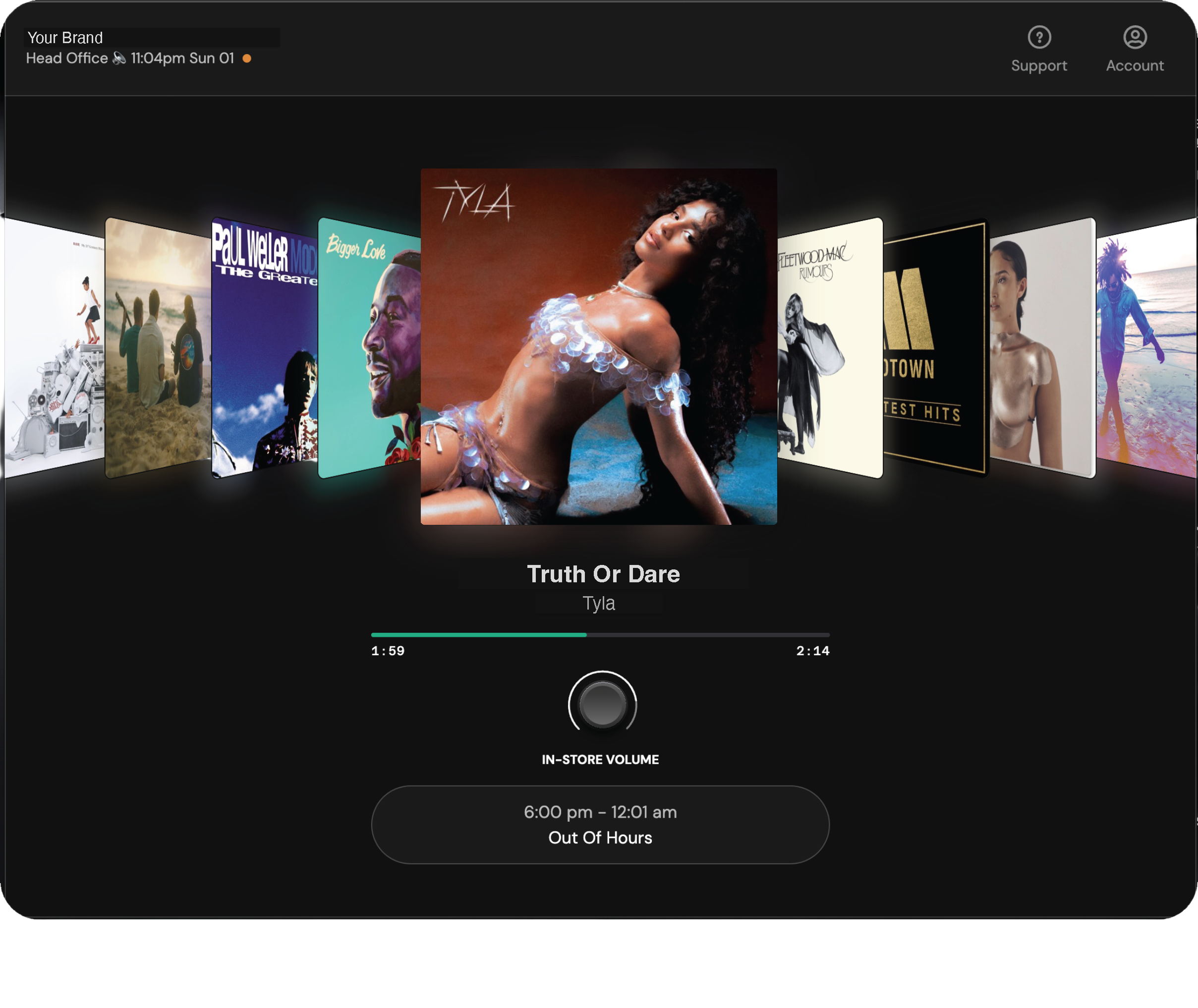The height and width of the screenshot is (1008, 1198).
Task: Click the Head Office location text
Action: coord(67,58)
